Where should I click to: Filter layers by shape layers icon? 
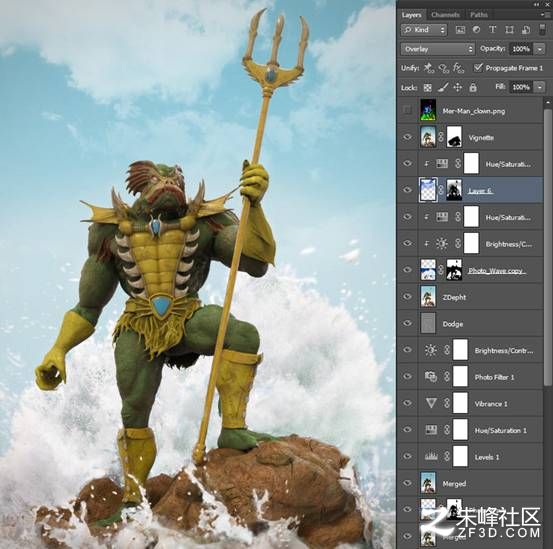[x=509, y=30]
